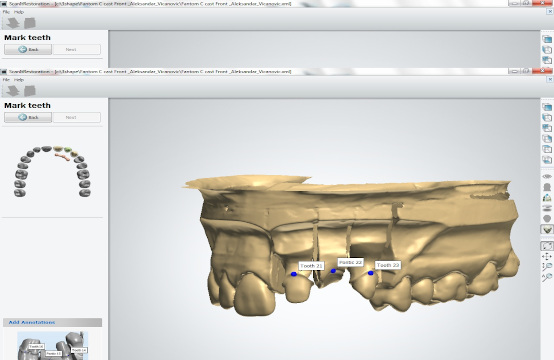Select the rotate/fit view tool
Image resolution: width=554 pixels, height=360 pixels.
click(547, 246)
